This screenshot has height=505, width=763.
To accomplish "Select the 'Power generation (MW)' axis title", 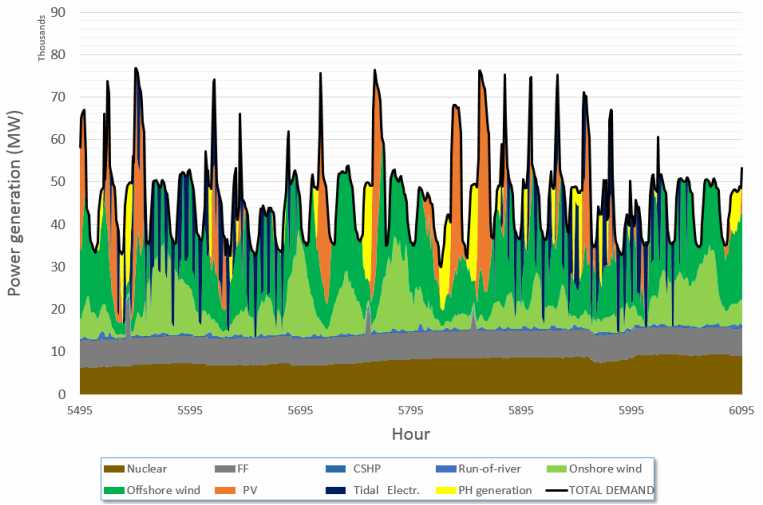I will (x=16, y=218).
